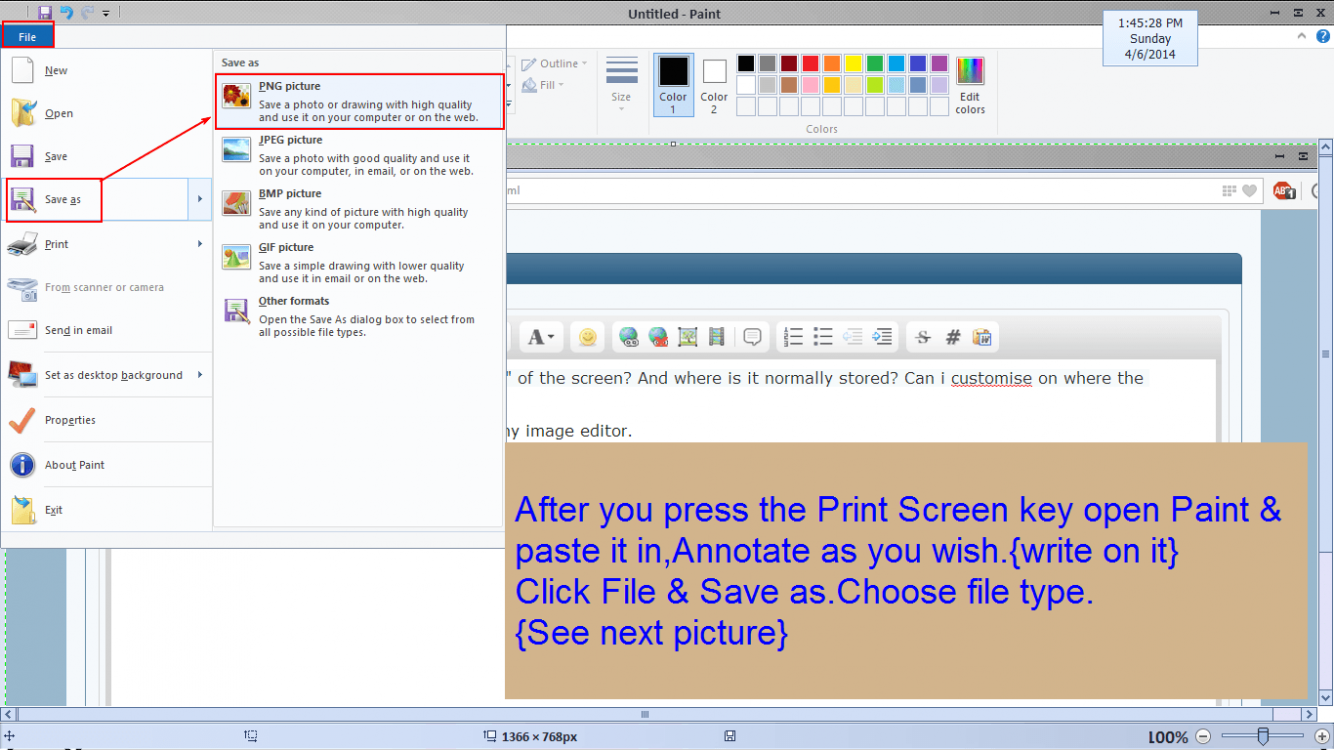The height and width of the screenshot is (750, 1334).
Task: Click the Paint Help question mark icon
Action: coord(1321,36)
